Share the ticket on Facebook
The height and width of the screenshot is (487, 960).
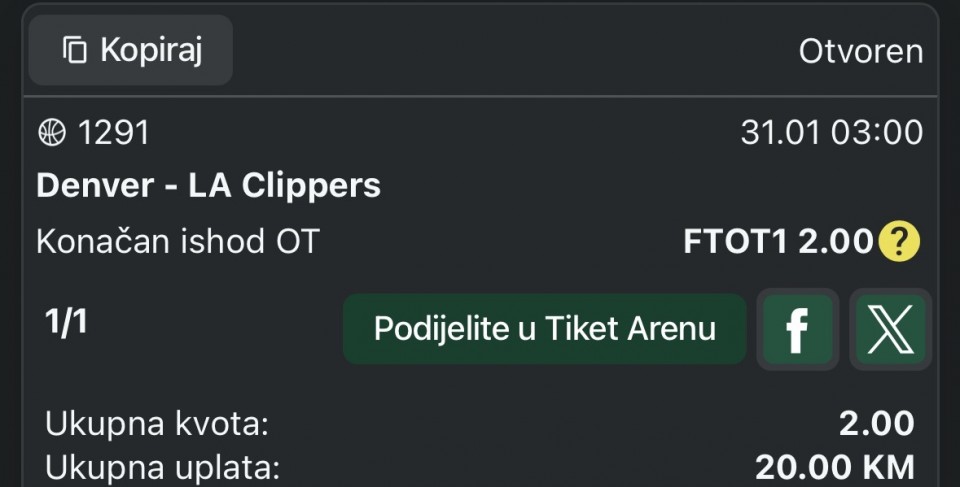(796, 329)
